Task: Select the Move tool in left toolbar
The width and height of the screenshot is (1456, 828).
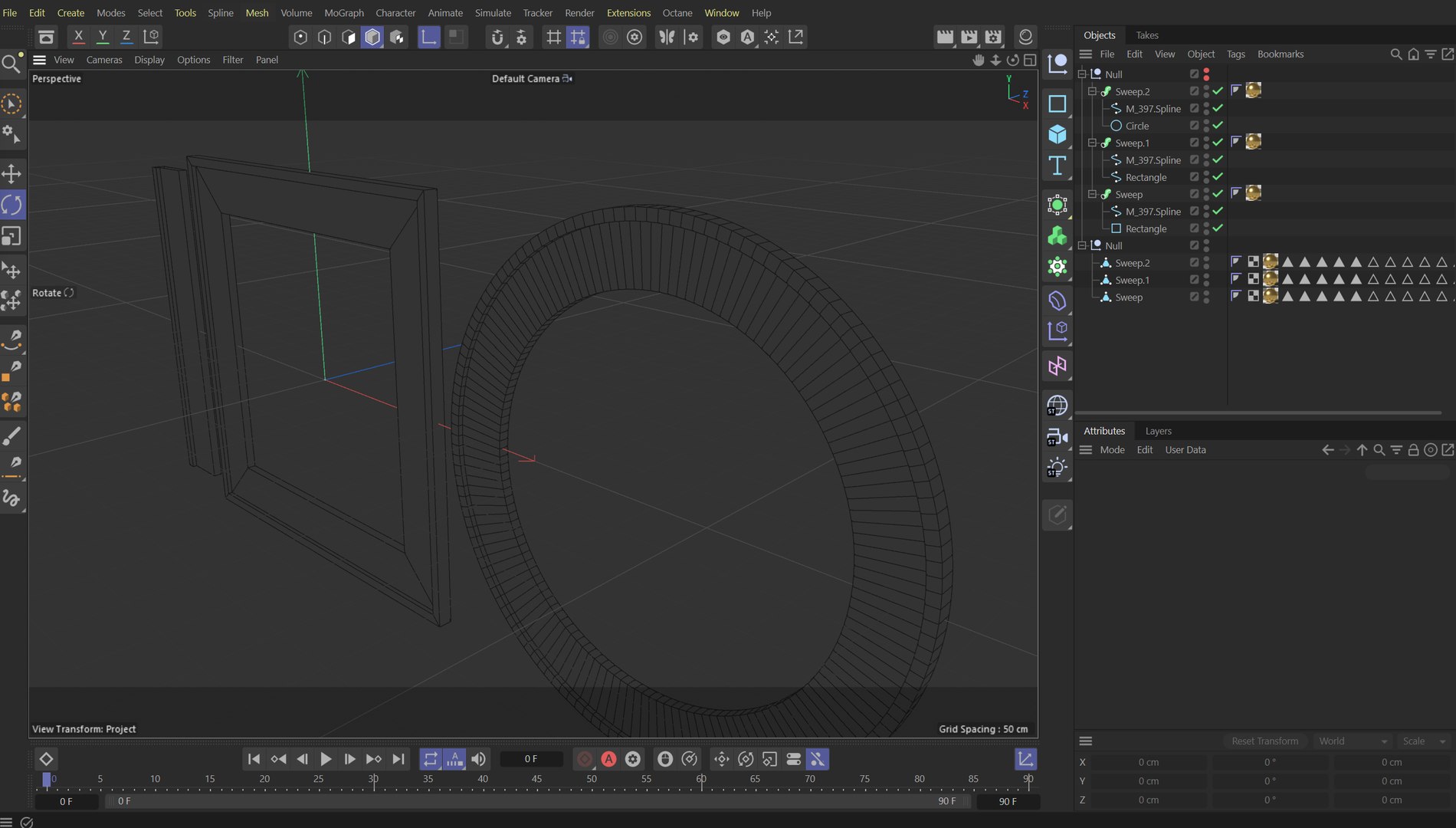Action: [x=11, y=173]
